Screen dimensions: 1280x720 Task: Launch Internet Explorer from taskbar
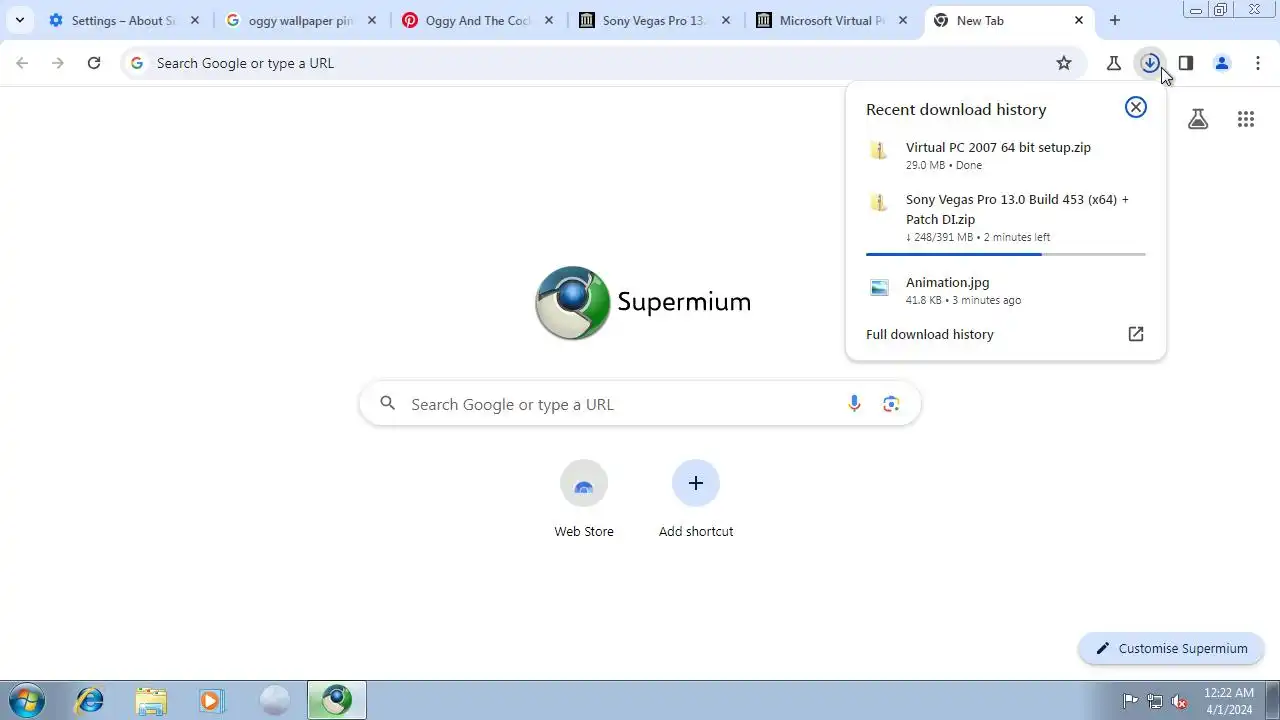point(90,700)
